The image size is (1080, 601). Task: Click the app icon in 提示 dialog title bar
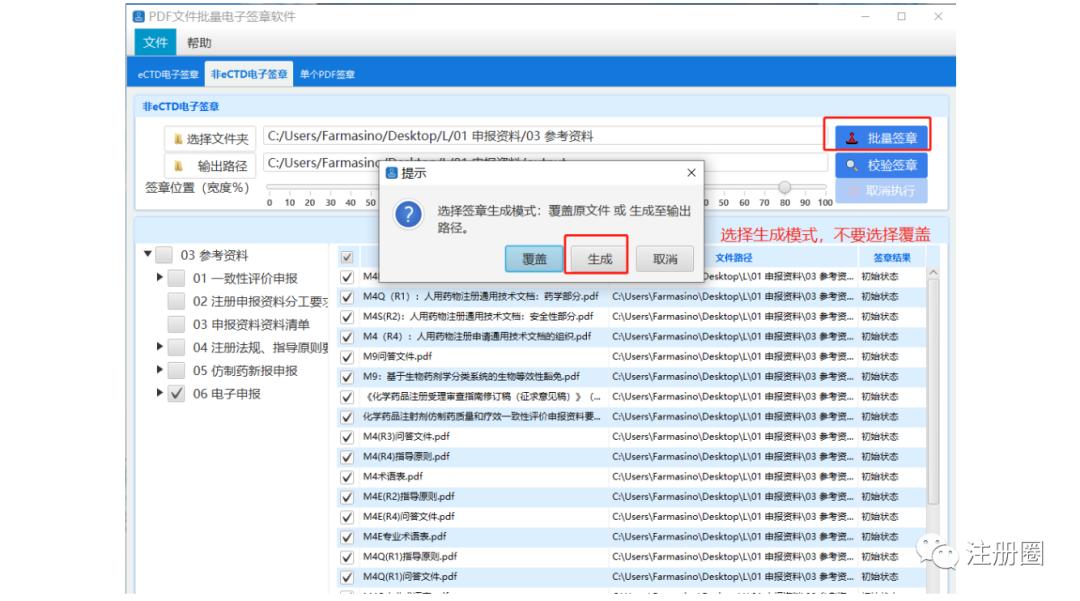pyautogui.click(x=390, y=172)
